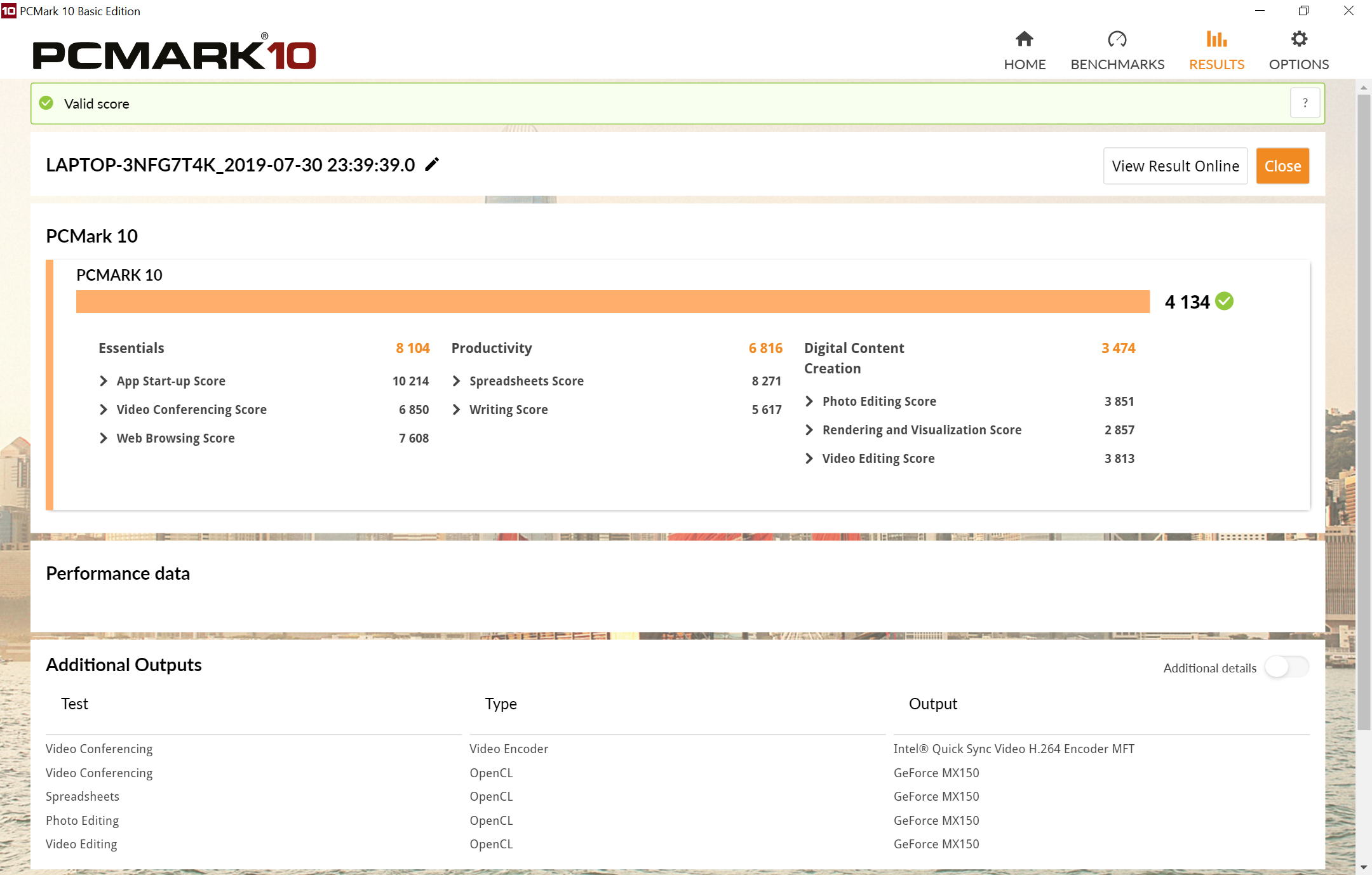Click the Intel Quick Sync Video output cell
1372x875 pixels.
pyautogui.click(x=1014, y=749)
